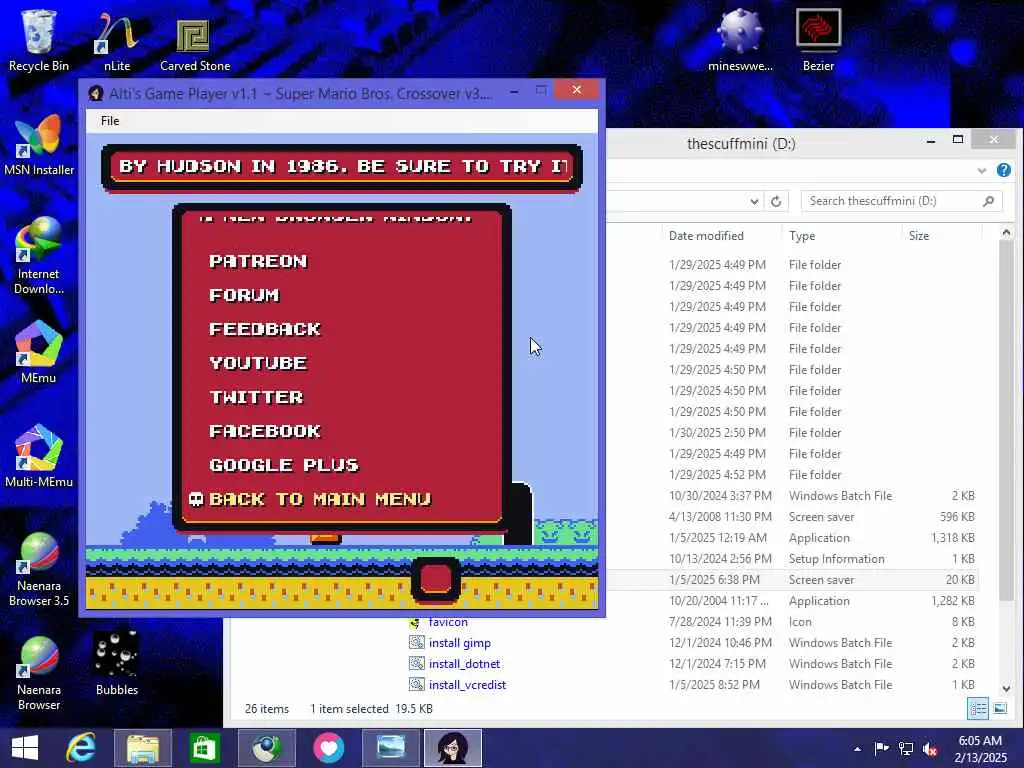Open the Recycle Bin desktop icon
Screen dimensions: 1024x768
tap(39, 40)
